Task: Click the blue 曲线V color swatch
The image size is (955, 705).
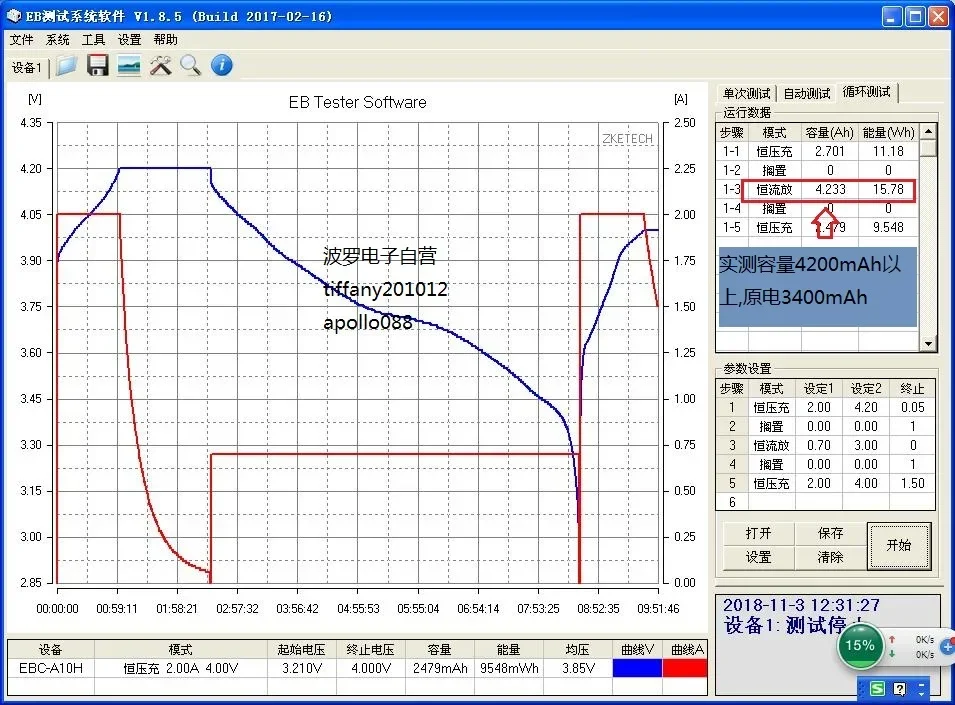Action: point(637,668)
